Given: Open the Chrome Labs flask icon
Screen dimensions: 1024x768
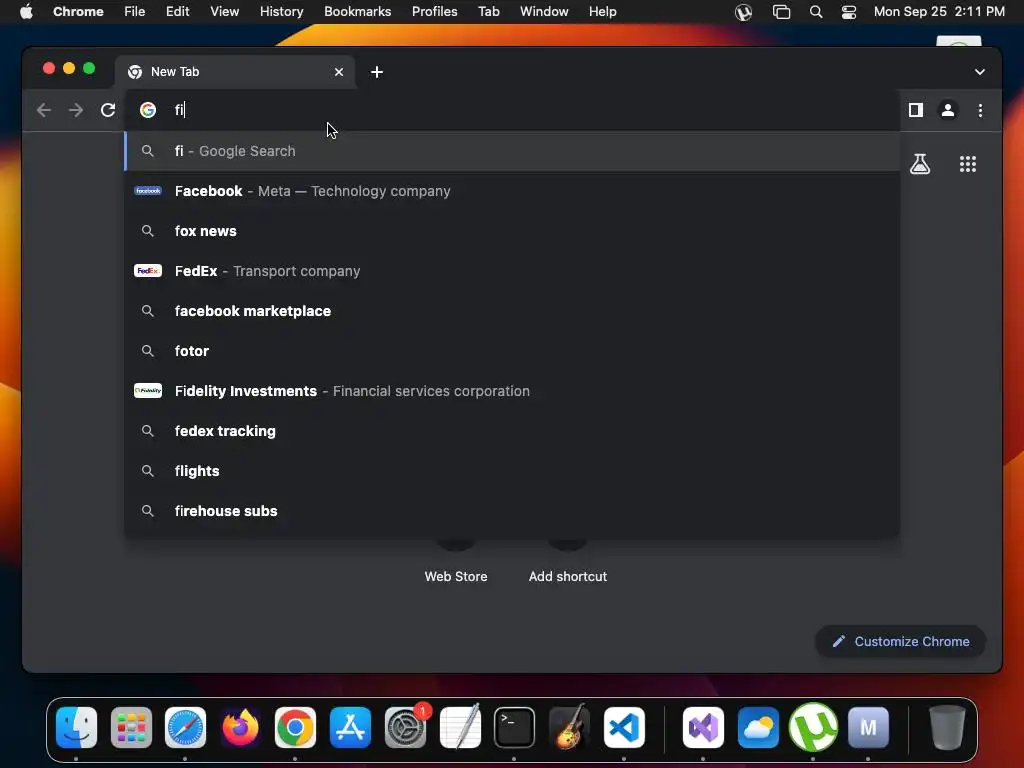Looking at the screenshot, I should (x=920, y=164).
